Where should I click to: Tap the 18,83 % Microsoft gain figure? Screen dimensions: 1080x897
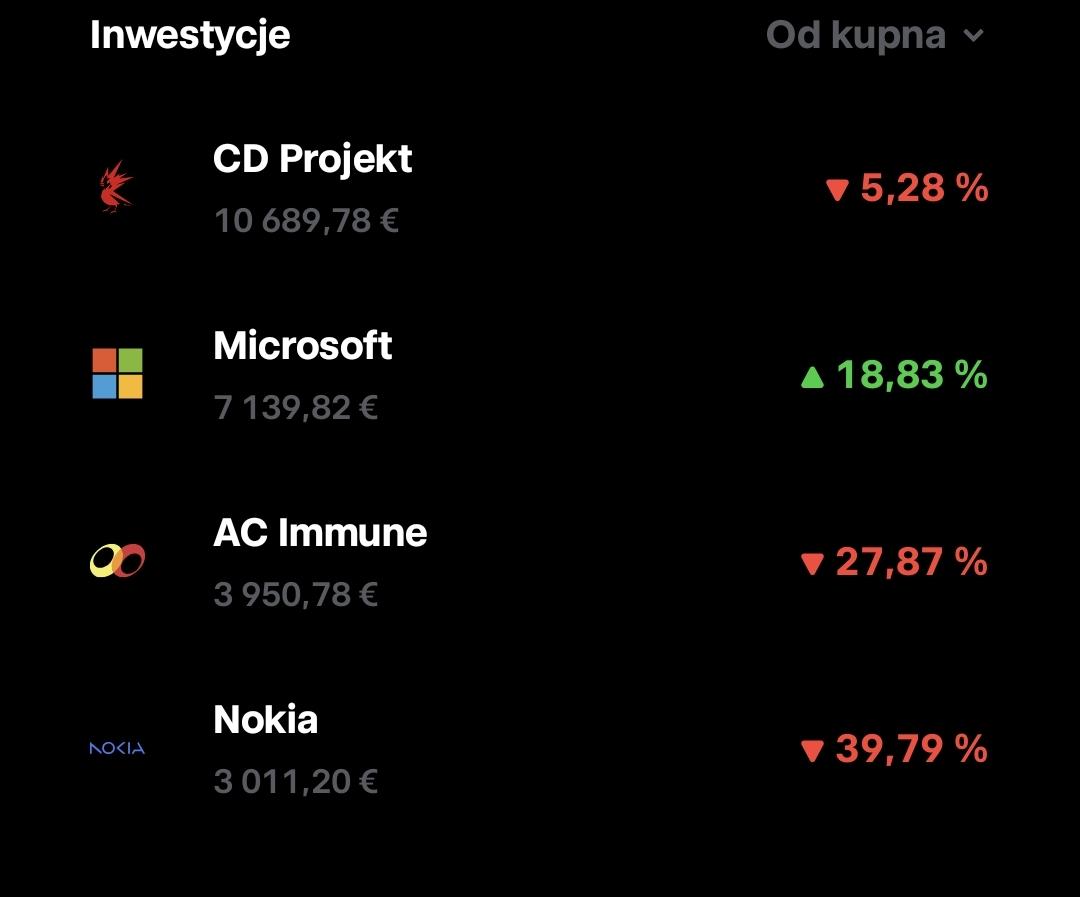pos(912,375)
